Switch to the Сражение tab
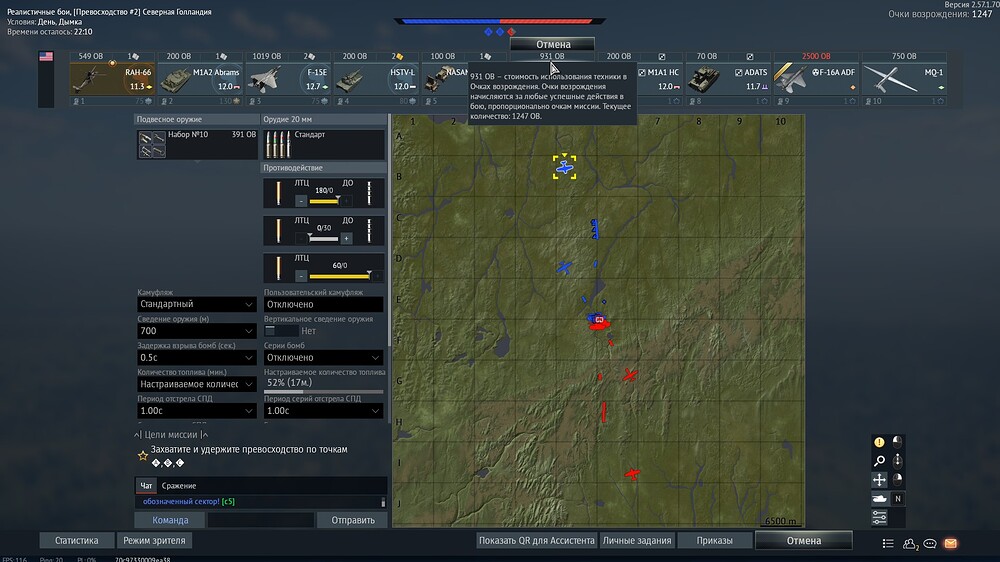 click(x=179, y=485)
